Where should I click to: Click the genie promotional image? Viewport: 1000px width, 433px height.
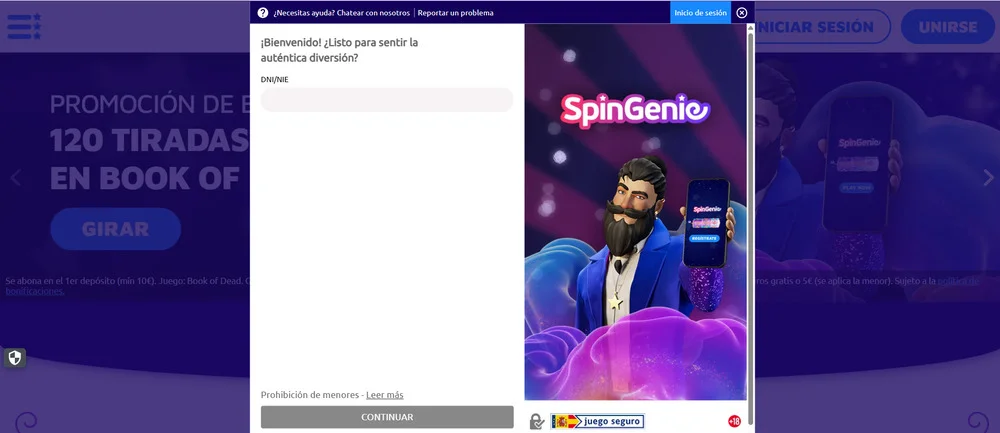635,212
